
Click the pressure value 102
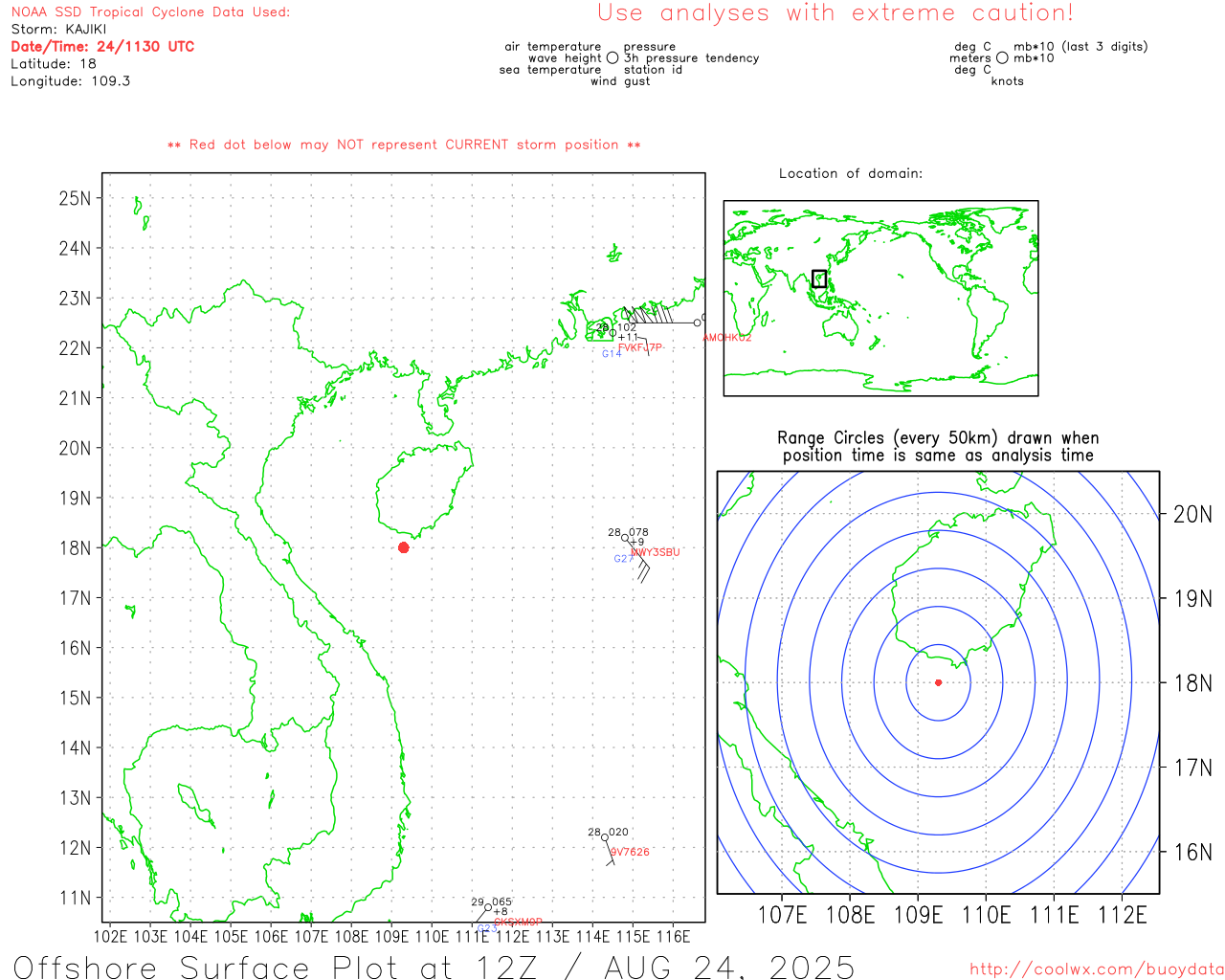pos(627,327)
